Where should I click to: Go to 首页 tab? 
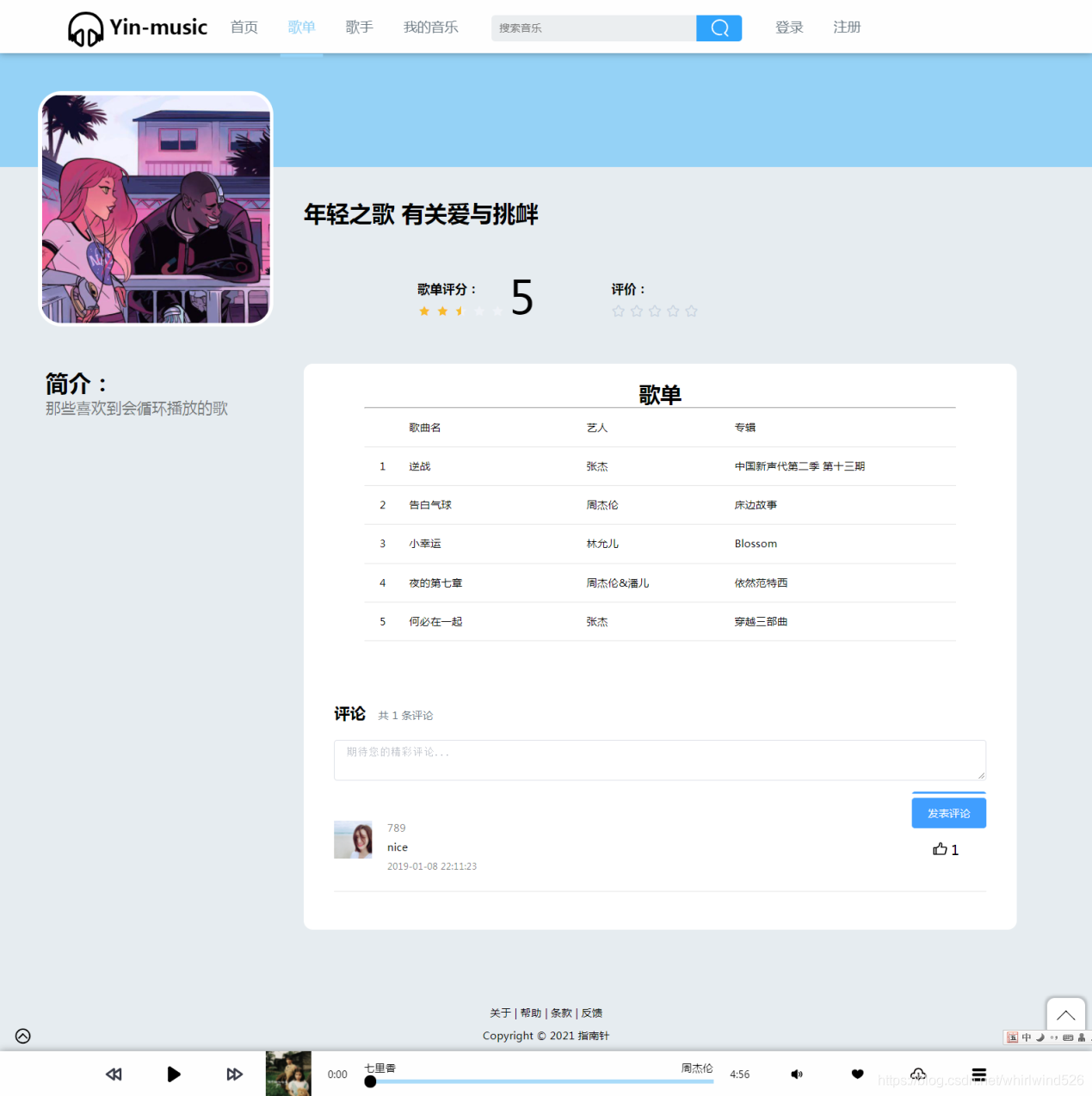click(244, 28)
